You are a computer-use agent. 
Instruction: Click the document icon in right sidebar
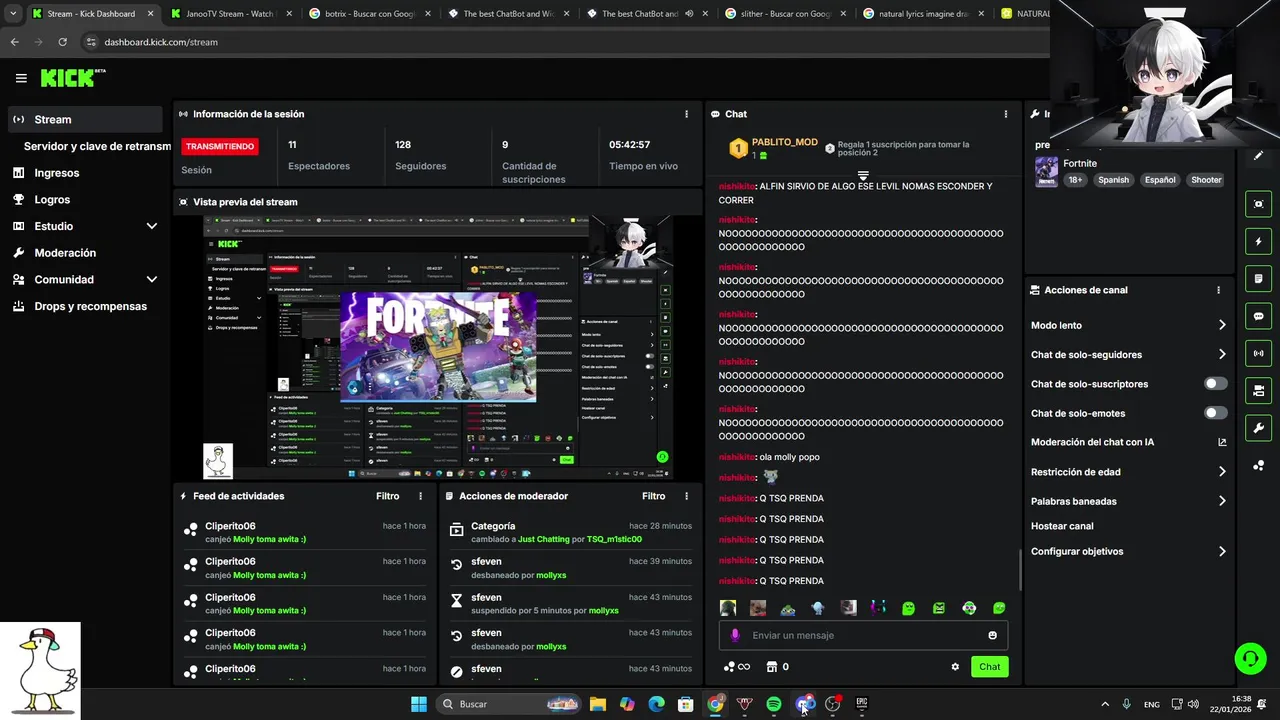pyautogui.click(x=1258, y=279)
